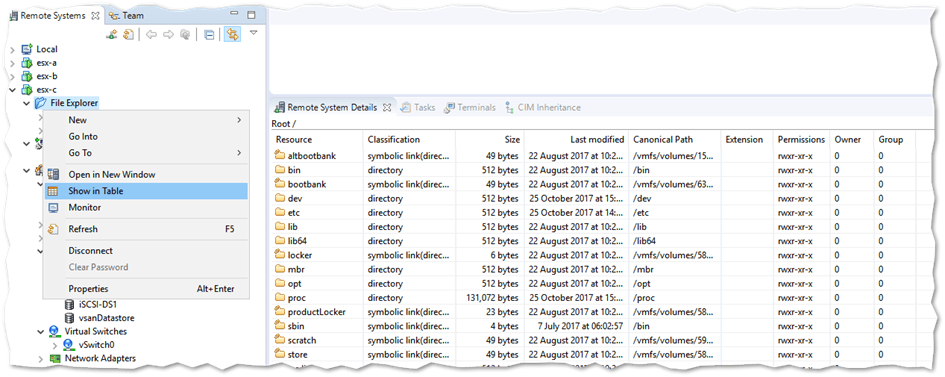
Task: Click the iSCSI-DS1 datastore icon
Action: click(x=70, y=305)
